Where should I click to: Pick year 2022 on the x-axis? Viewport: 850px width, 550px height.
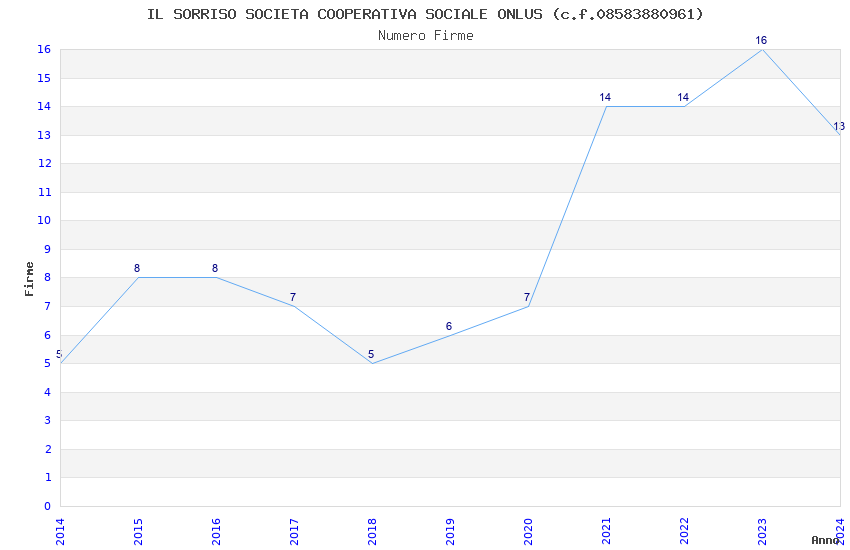pyautogui.click(x=684, y=532)
